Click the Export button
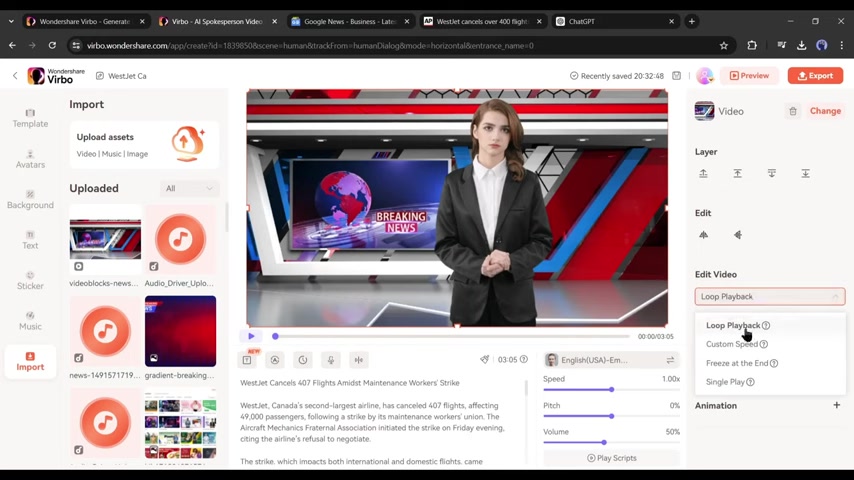This screenshot has height=480, width=854. point(814,75)
